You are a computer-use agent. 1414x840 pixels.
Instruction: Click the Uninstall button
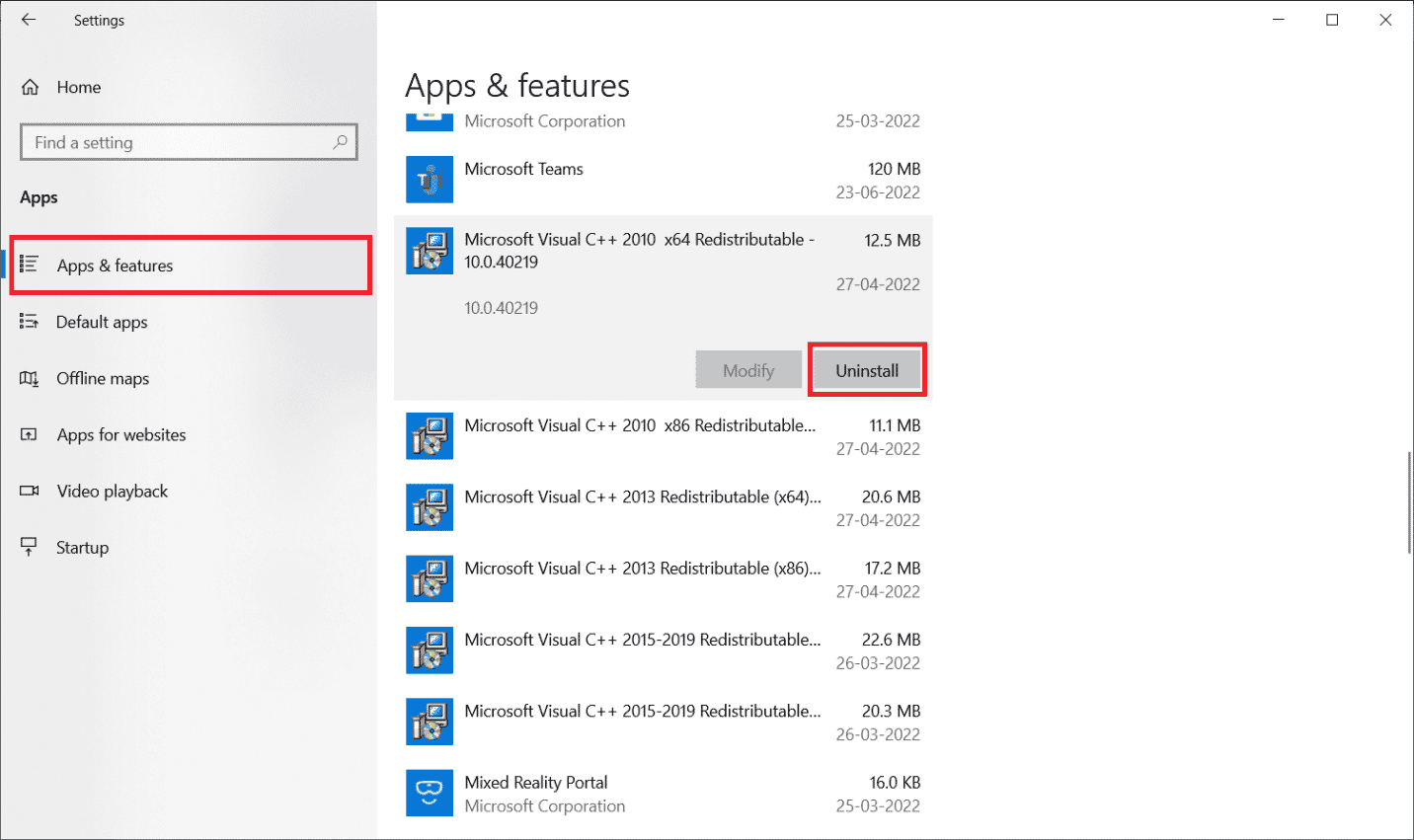click(x=867, y=370)
